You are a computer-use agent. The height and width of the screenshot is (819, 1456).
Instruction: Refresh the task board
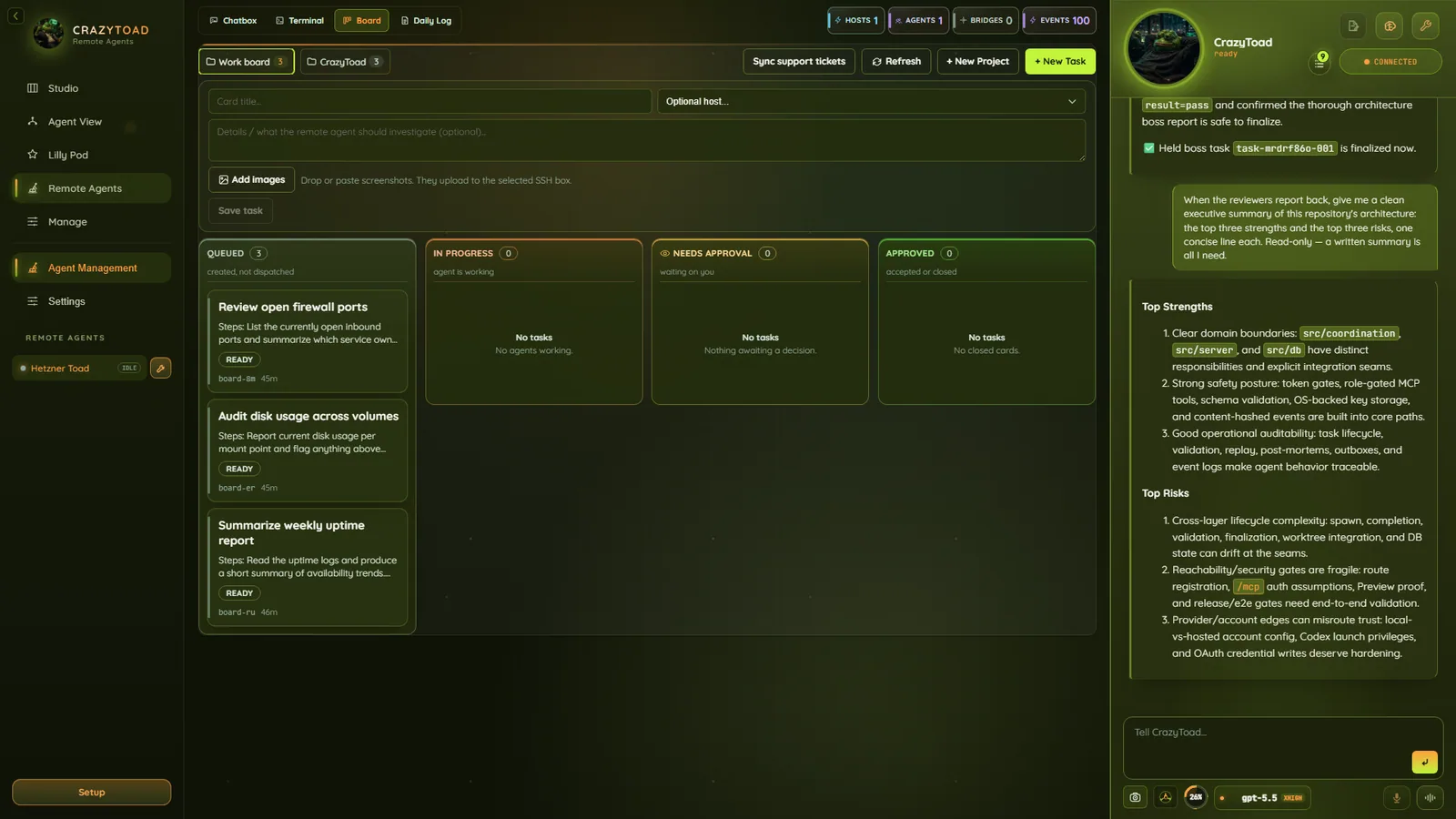[x=896, y=62]
